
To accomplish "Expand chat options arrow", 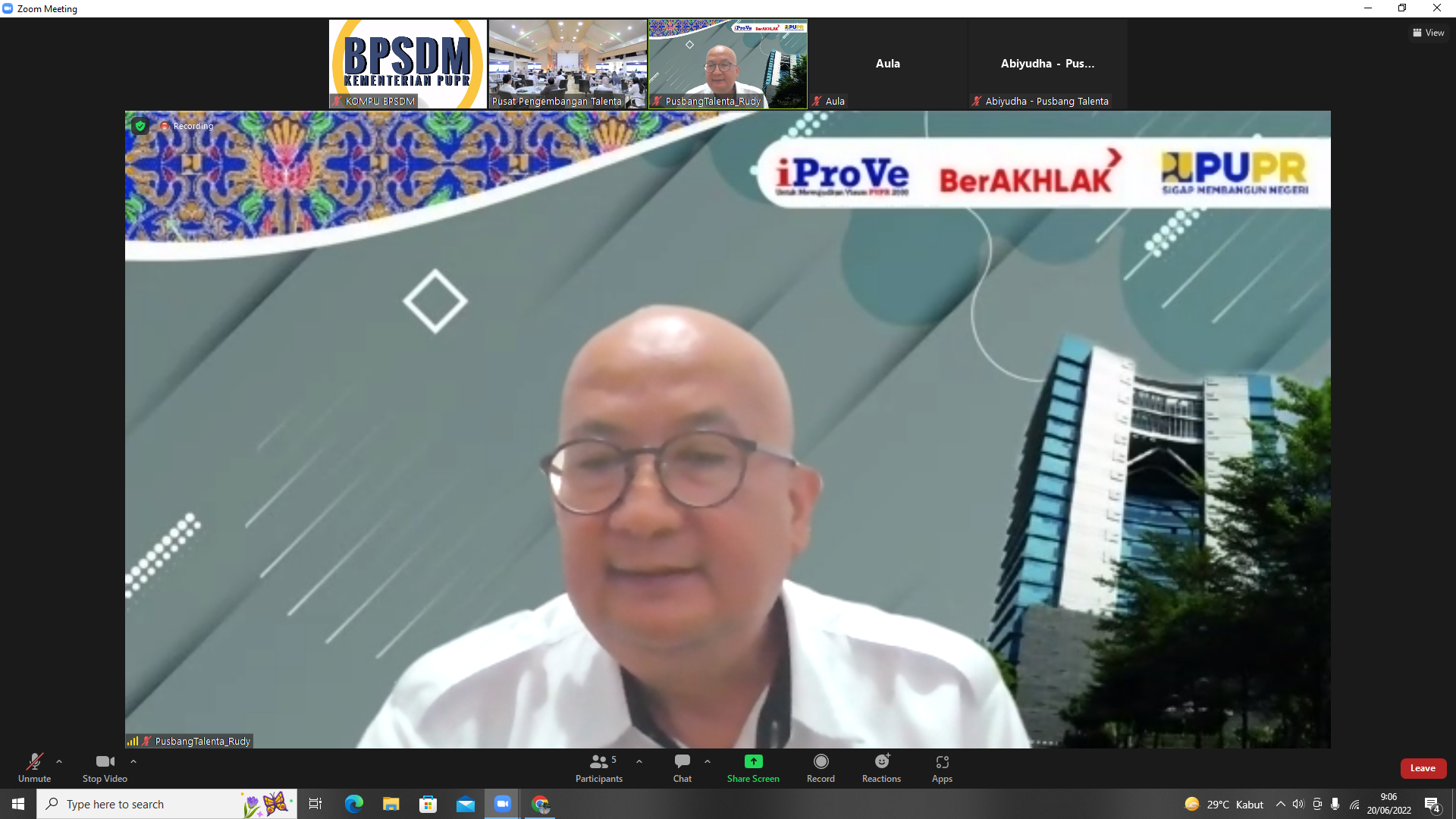I will [708, 761].
